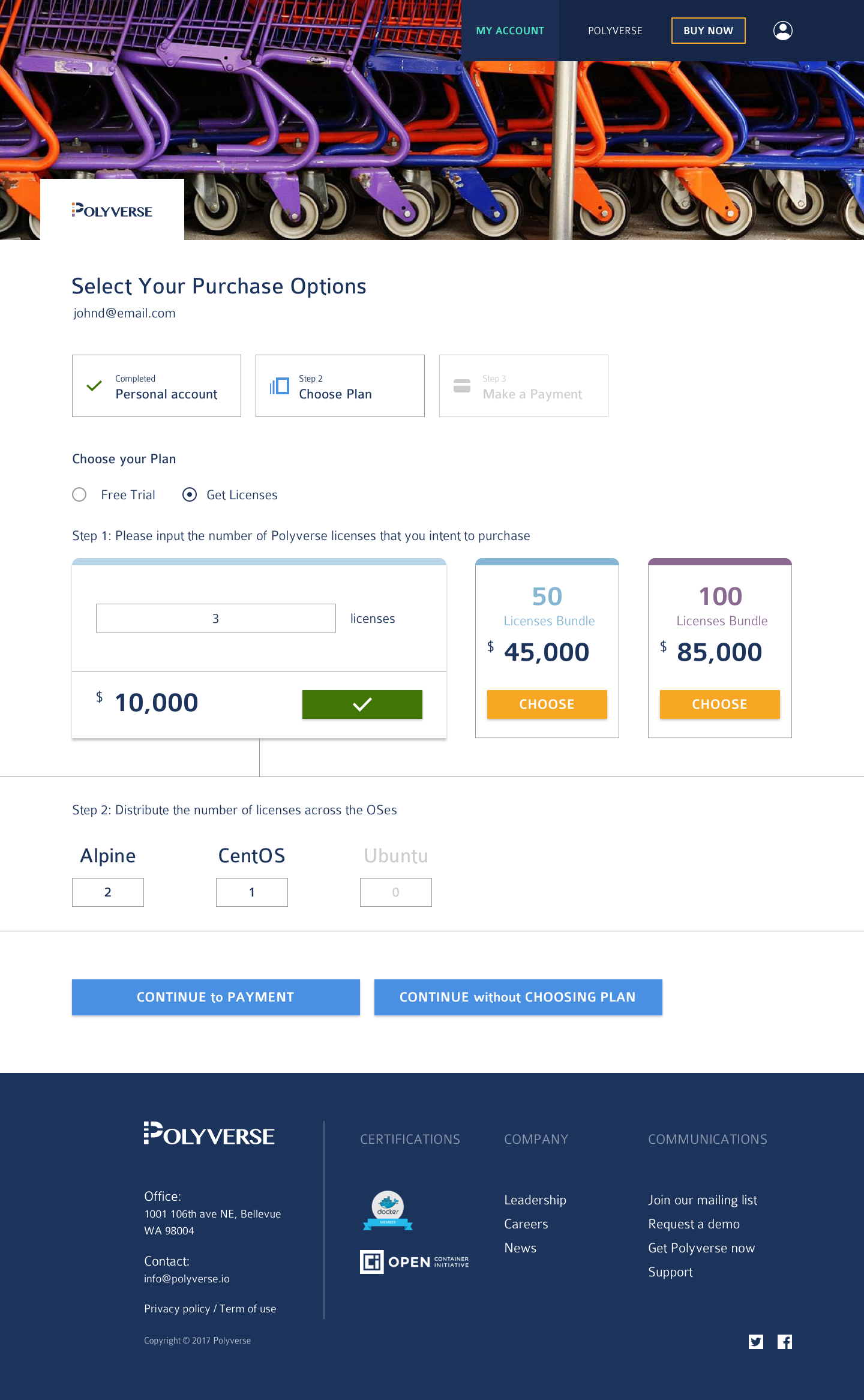Click the Facebook icon in footer
Screen dimensions: 864x1400
[784, 1342]
